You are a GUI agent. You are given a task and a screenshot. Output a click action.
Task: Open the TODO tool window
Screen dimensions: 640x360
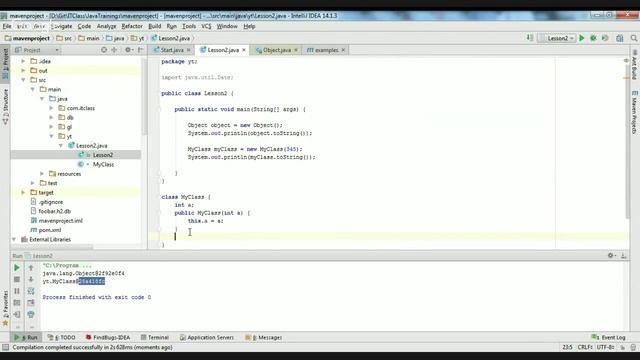coord(62,338)
